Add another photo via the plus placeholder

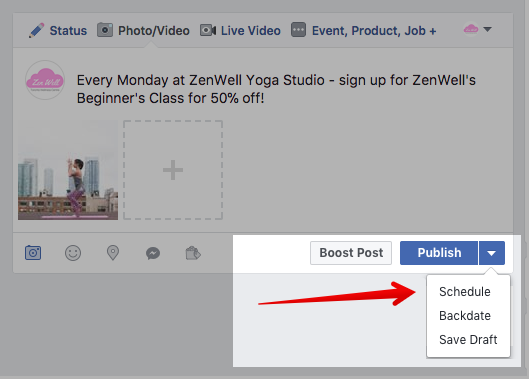click(x=173, y=170)
